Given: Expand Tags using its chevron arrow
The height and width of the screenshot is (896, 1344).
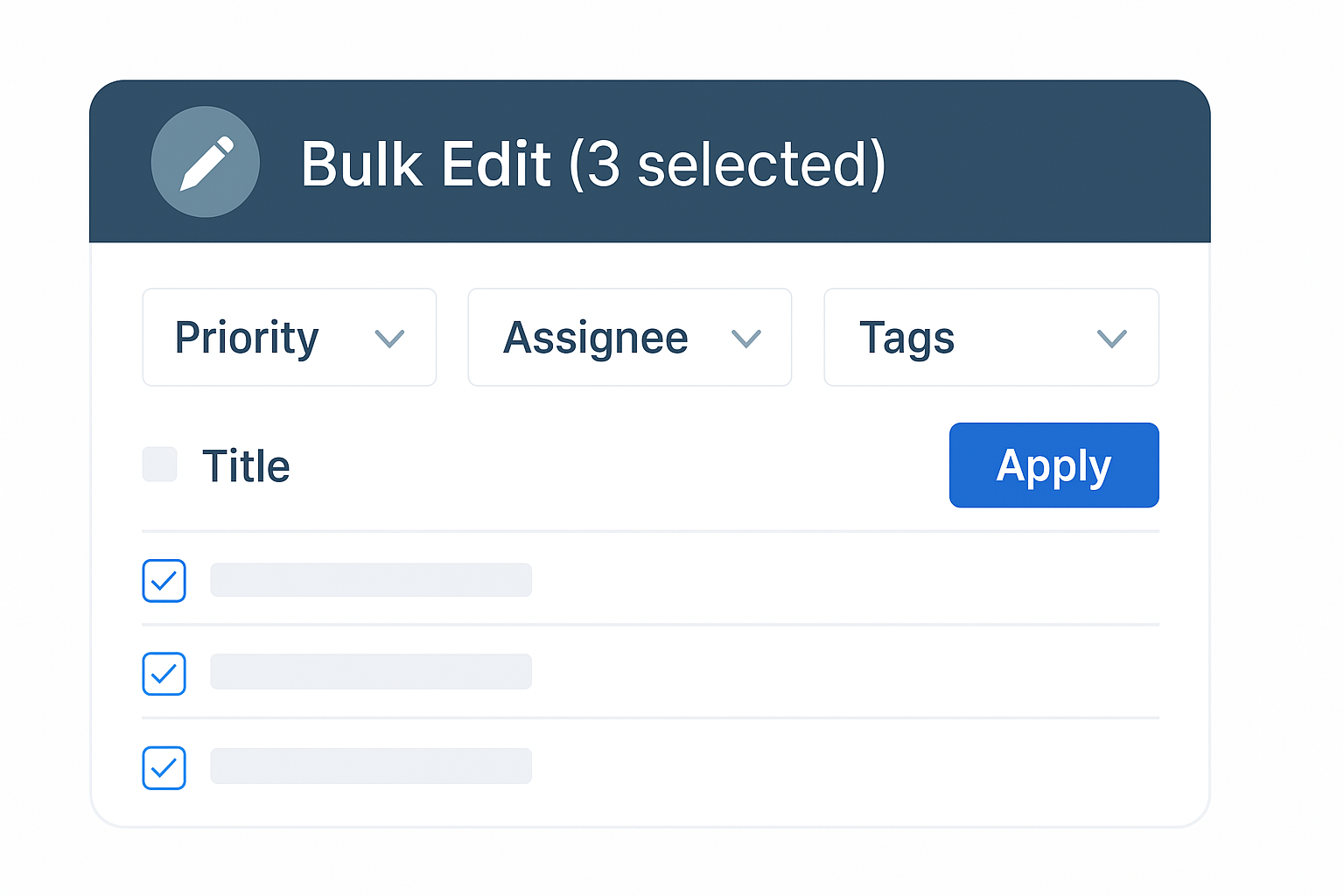Looking at the screenshot, I should pyautogui.click(x=1109, y=338).
